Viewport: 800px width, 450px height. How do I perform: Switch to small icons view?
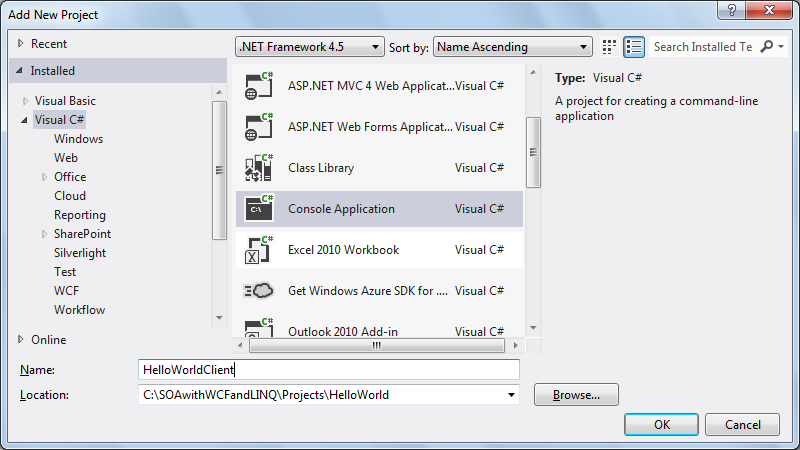[x=609, y=47]
